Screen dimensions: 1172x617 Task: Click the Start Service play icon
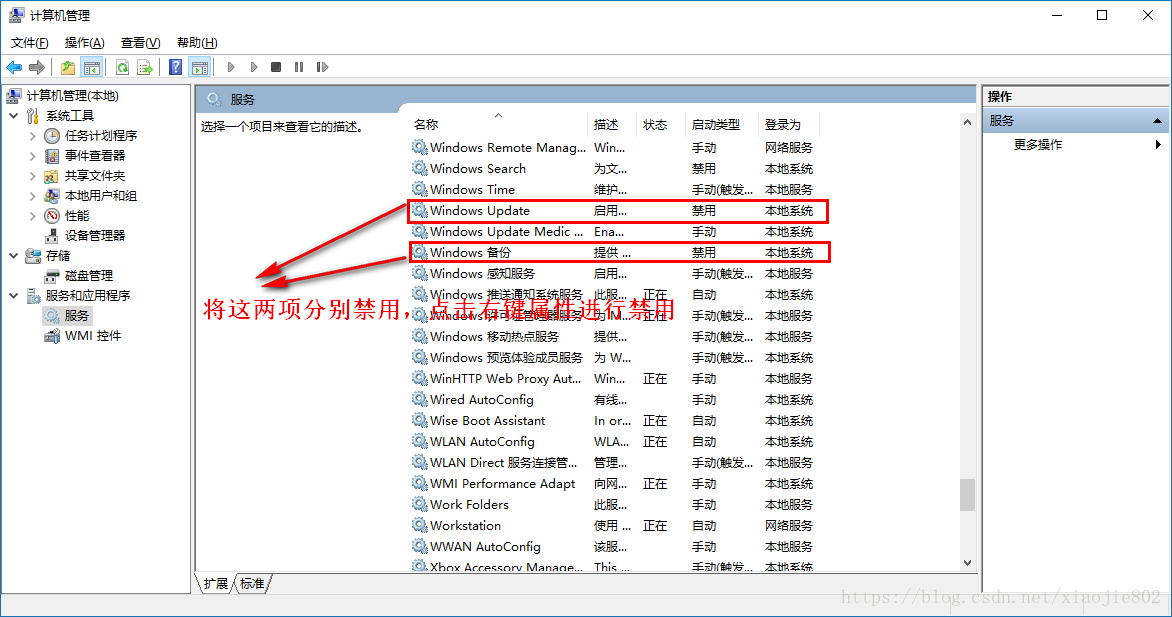click(231, 67)
